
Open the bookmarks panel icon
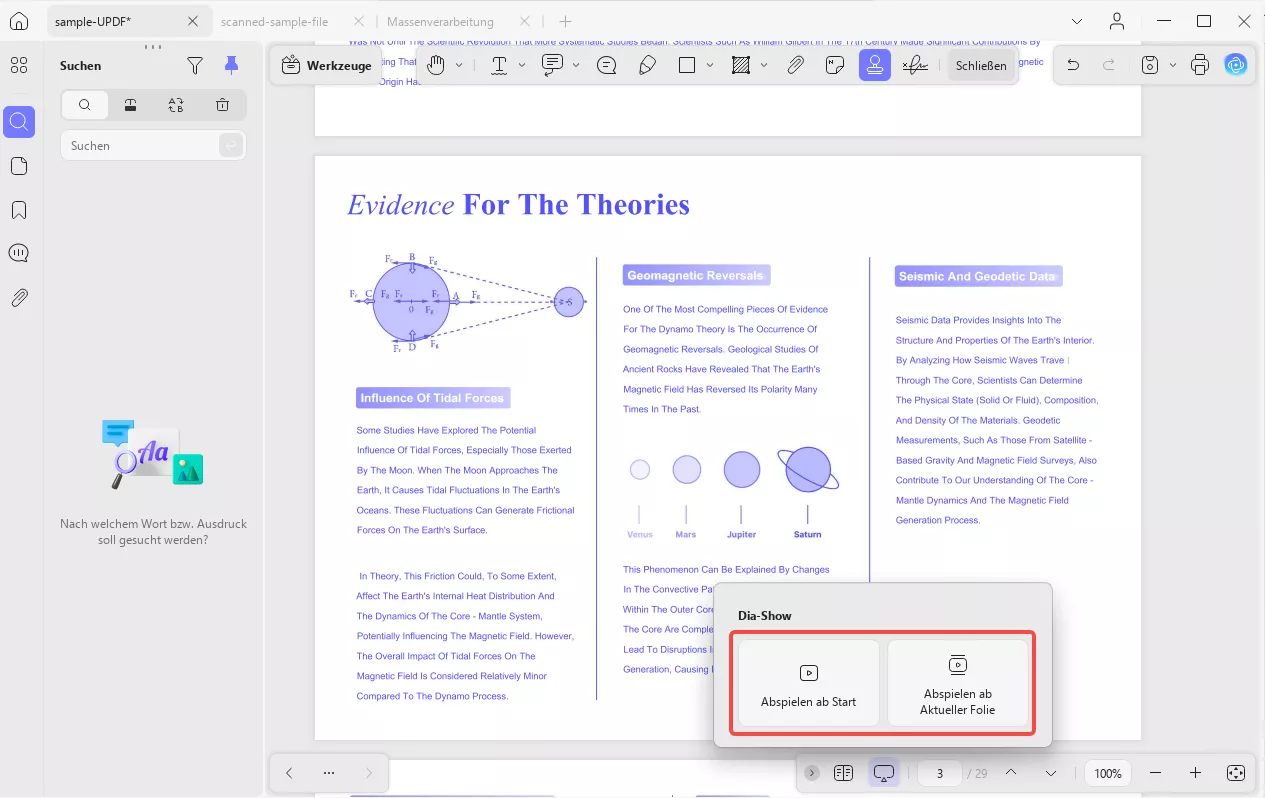(x=19, y=210)
